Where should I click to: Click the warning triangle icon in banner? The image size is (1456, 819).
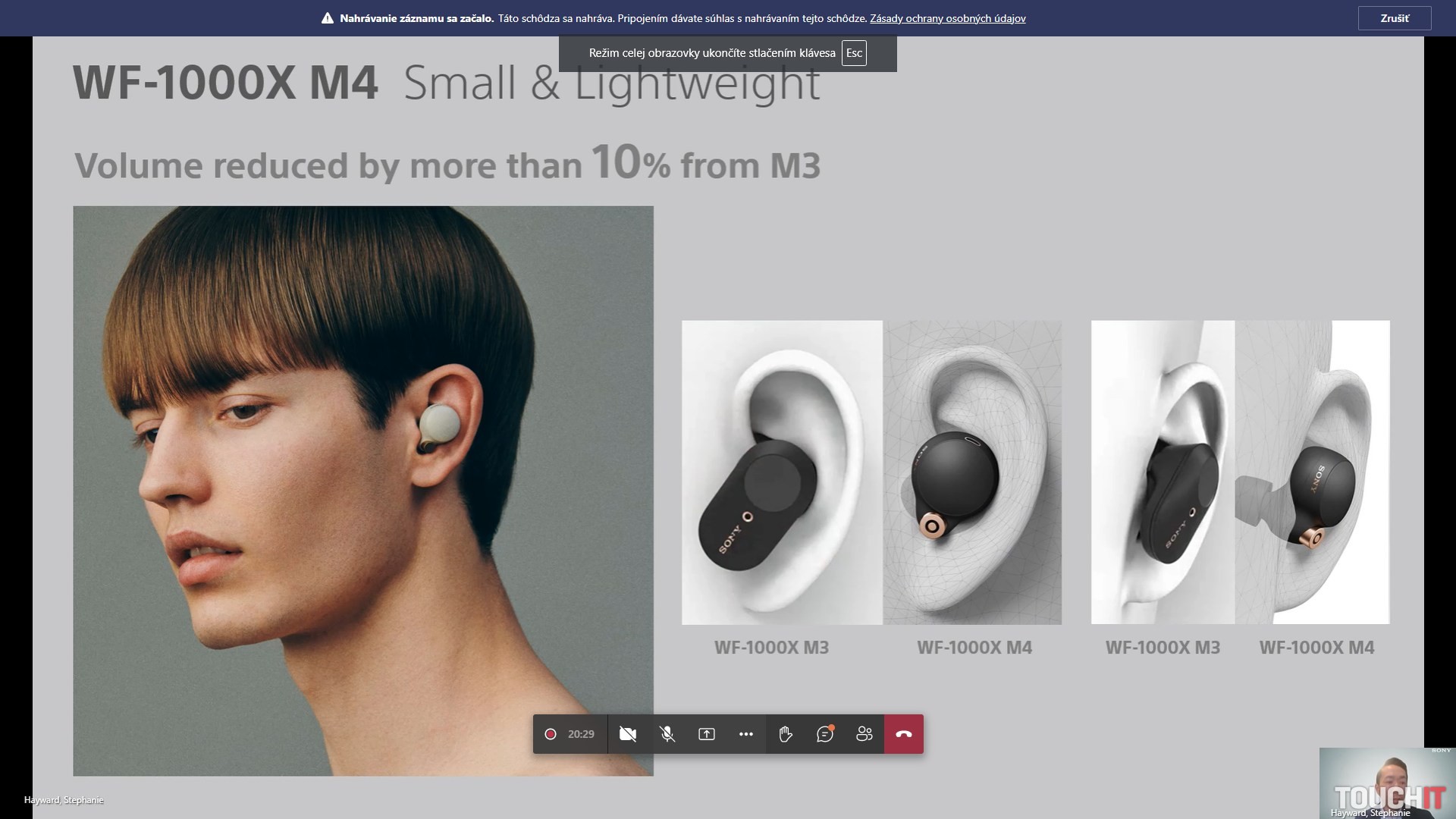[328, 18]
